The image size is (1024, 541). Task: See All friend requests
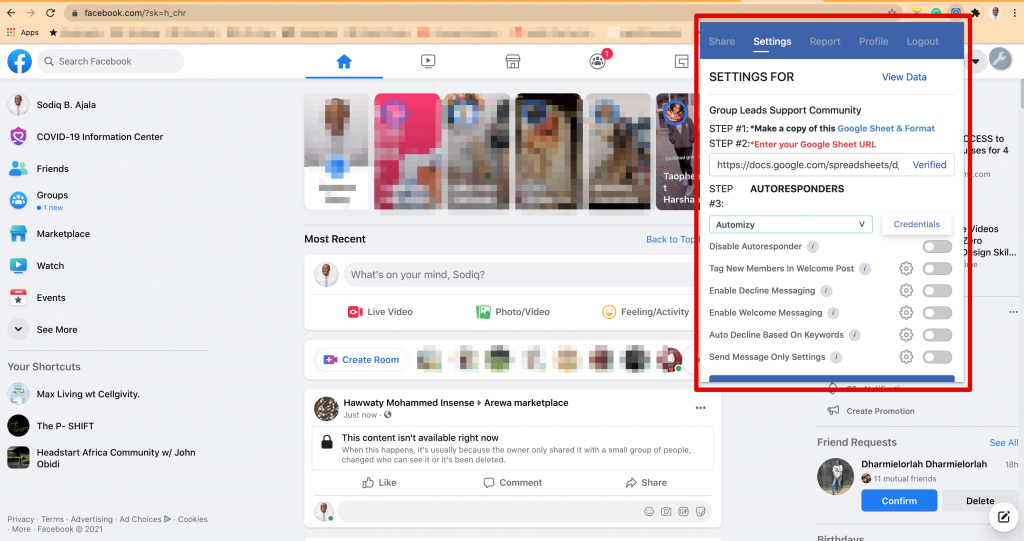click(1003, 442)
